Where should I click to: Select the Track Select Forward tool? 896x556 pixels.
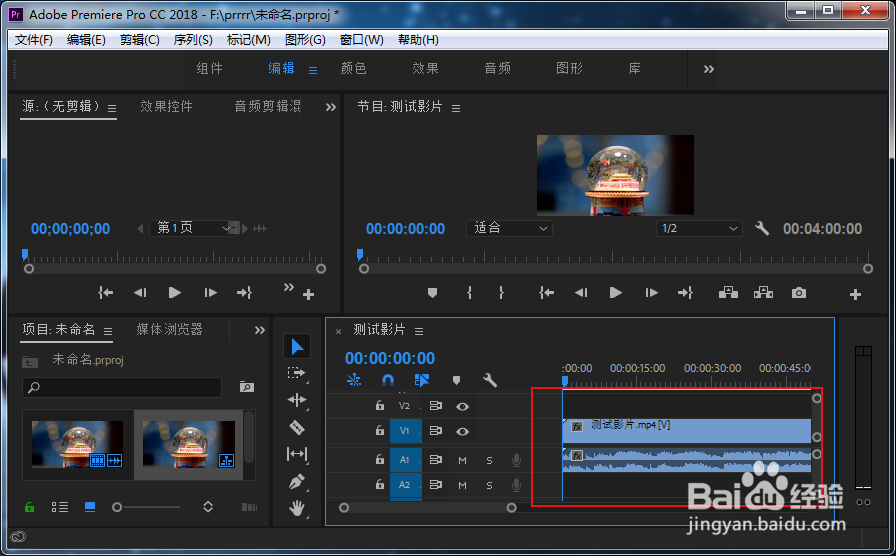[297, 373]
